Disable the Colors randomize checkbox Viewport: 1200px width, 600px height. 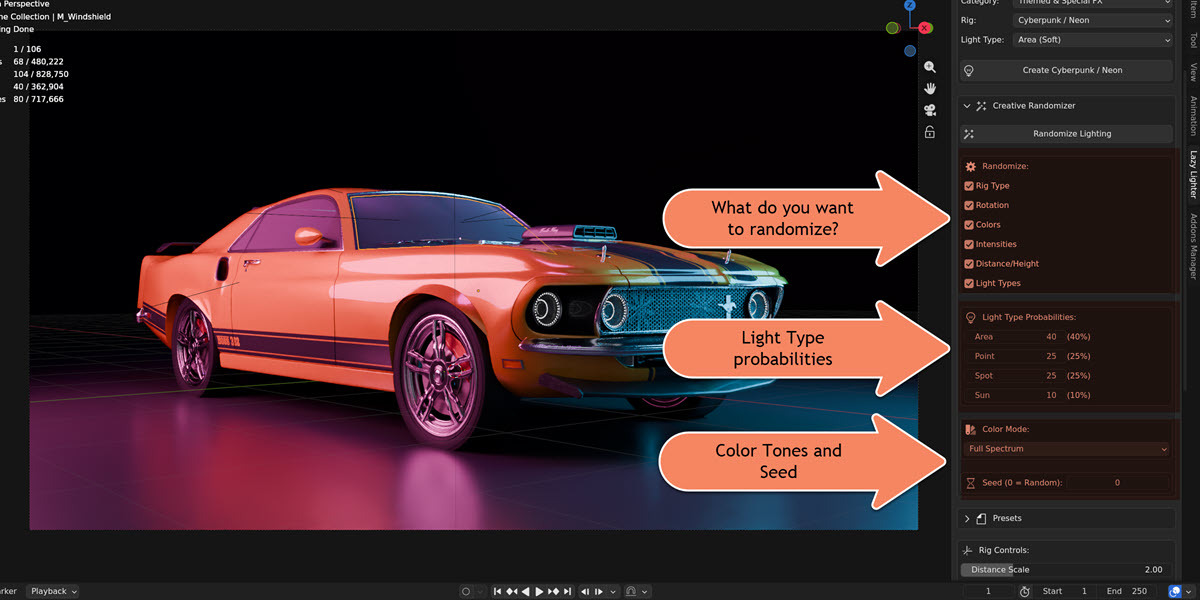click(969, 225)
